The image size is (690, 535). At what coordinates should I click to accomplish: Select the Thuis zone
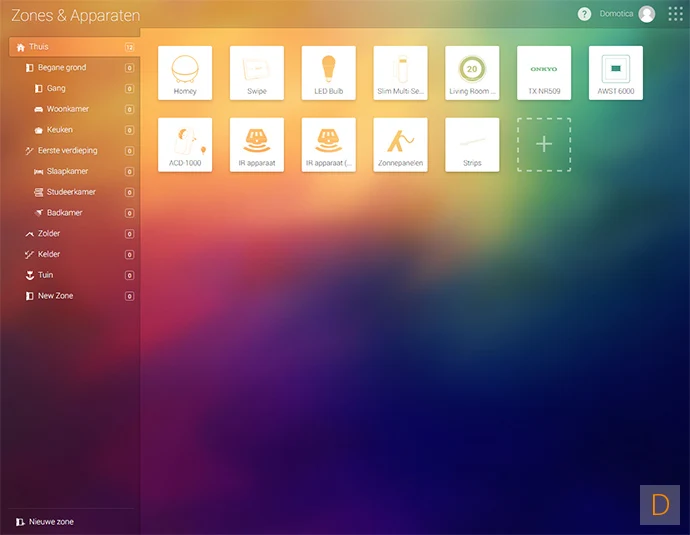tap(74, 47)
